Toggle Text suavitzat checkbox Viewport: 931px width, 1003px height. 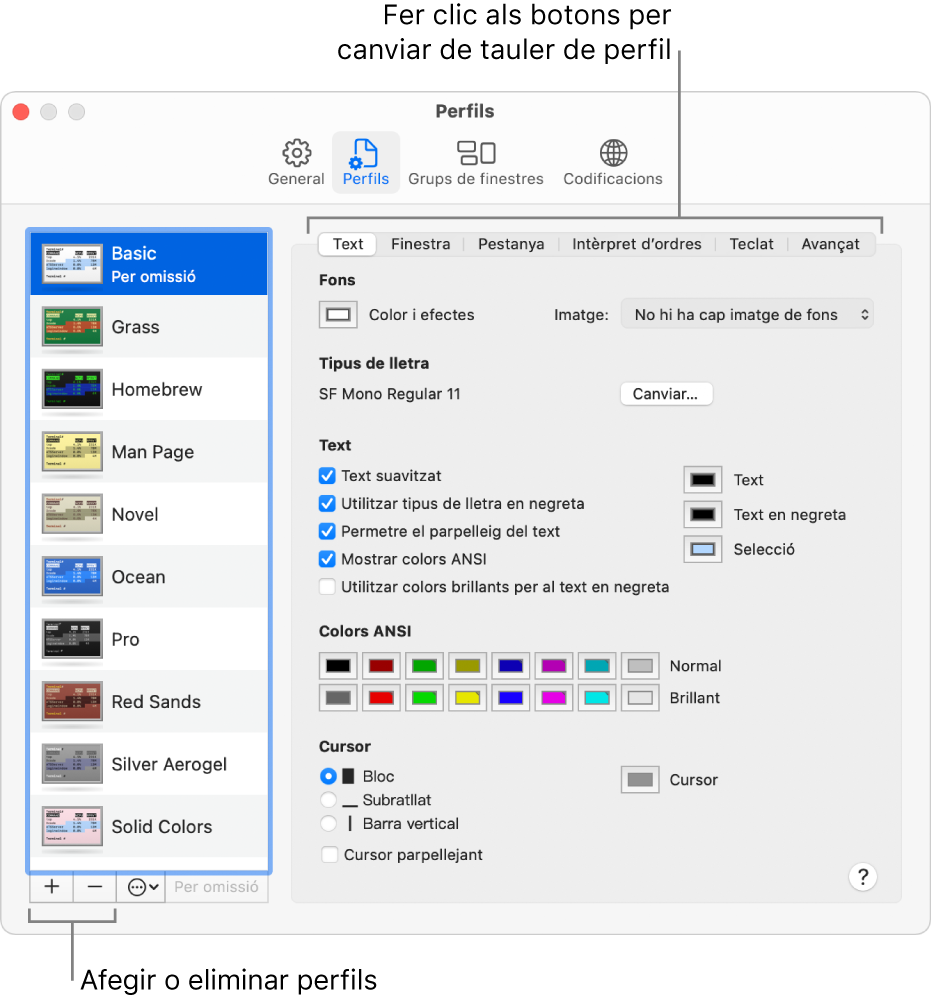coord(327,475)
